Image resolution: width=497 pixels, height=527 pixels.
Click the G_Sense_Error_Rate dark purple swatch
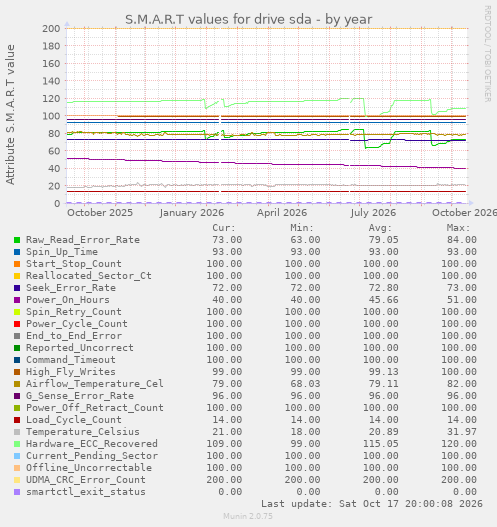pyautogui.click(x=17, y=396)
